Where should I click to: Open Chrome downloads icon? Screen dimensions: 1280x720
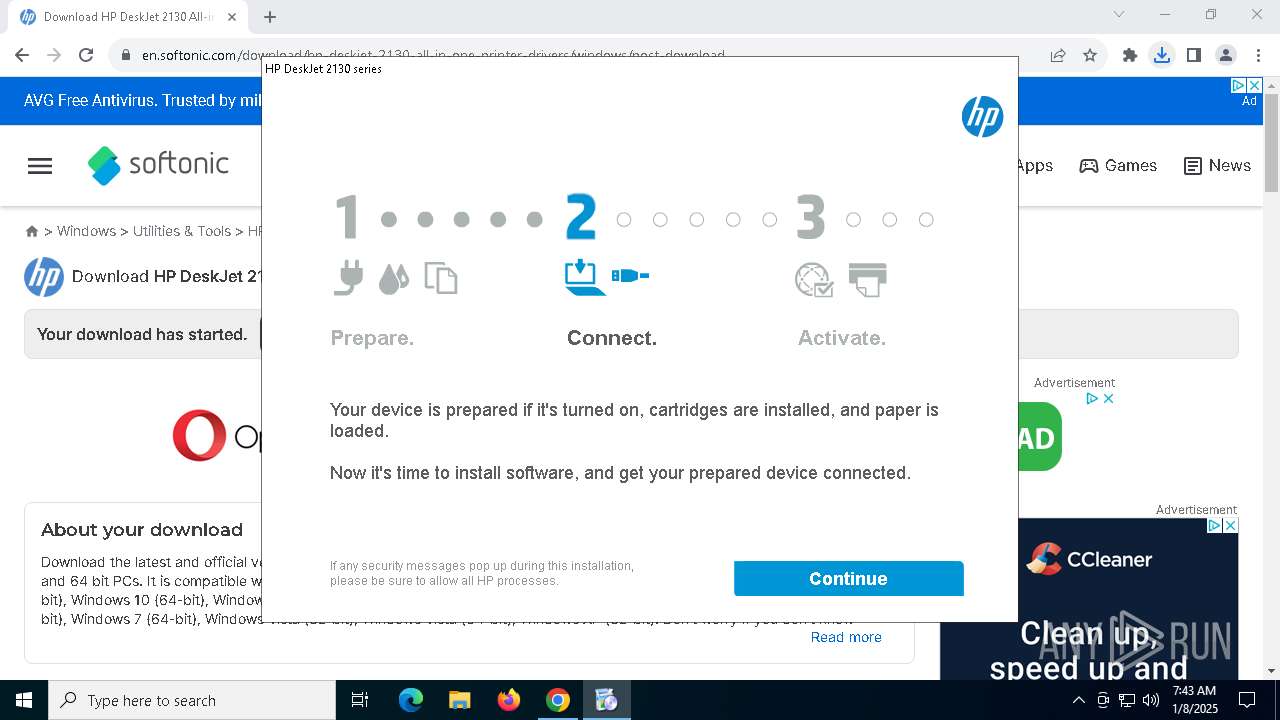click(x=1162, y=55)
